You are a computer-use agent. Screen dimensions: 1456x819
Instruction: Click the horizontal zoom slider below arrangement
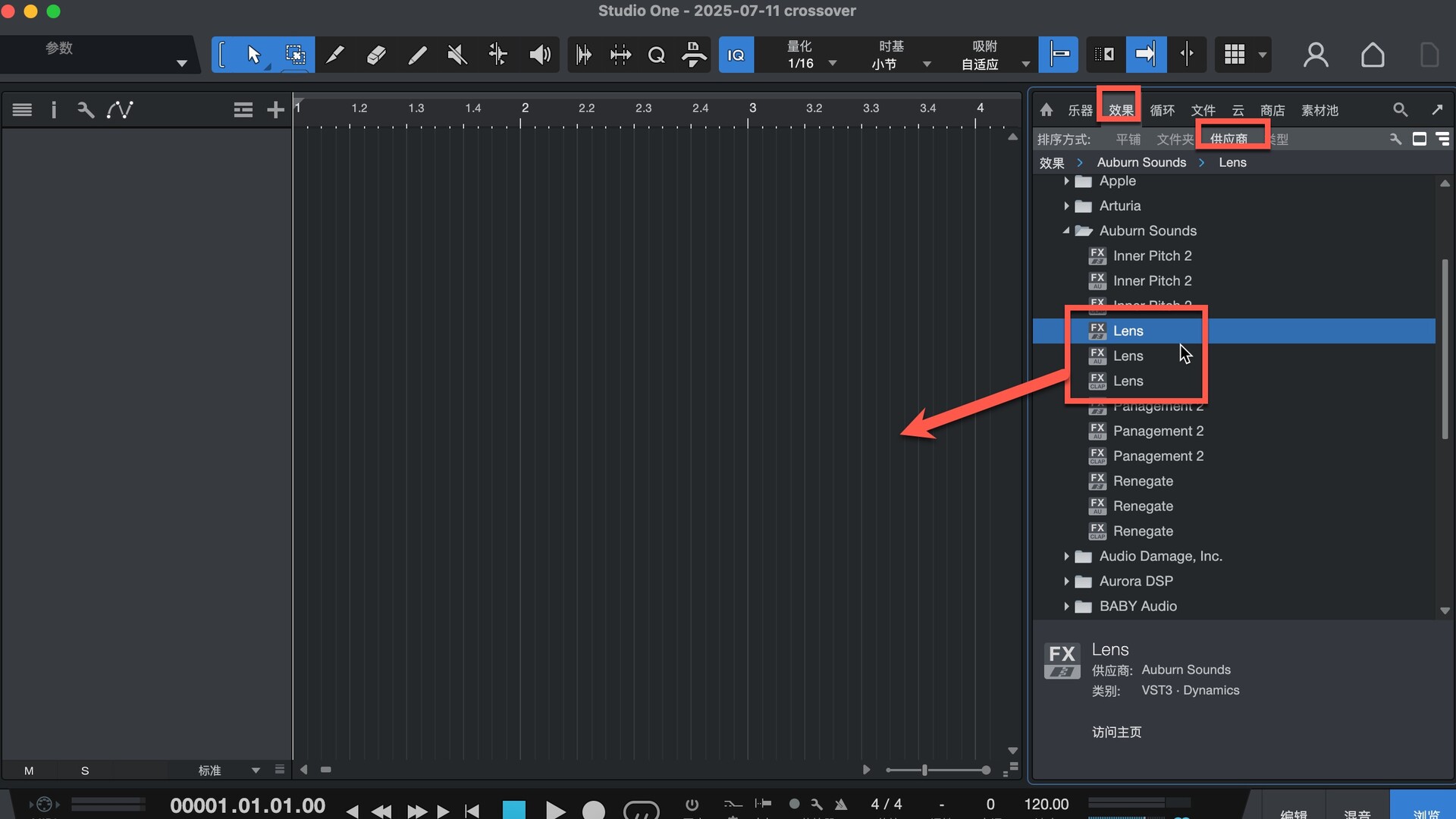tap(938, 770)
